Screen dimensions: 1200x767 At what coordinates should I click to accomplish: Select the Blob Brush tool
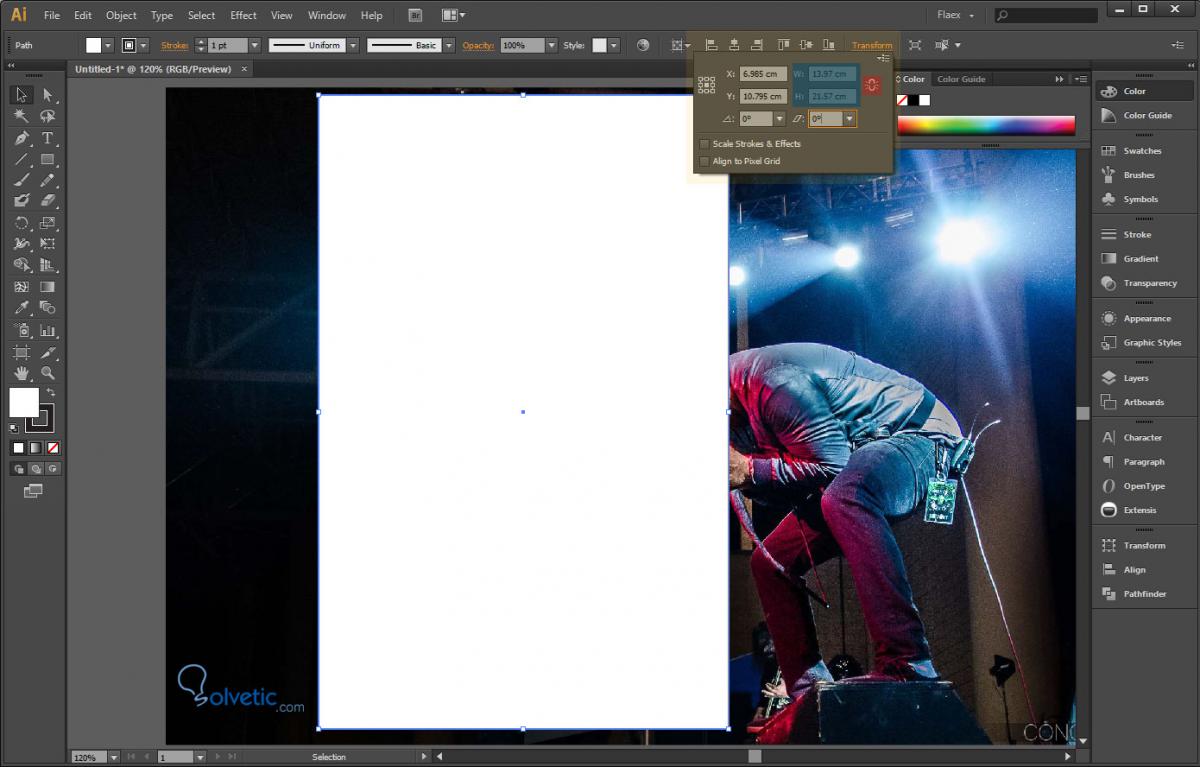(21, 201)
